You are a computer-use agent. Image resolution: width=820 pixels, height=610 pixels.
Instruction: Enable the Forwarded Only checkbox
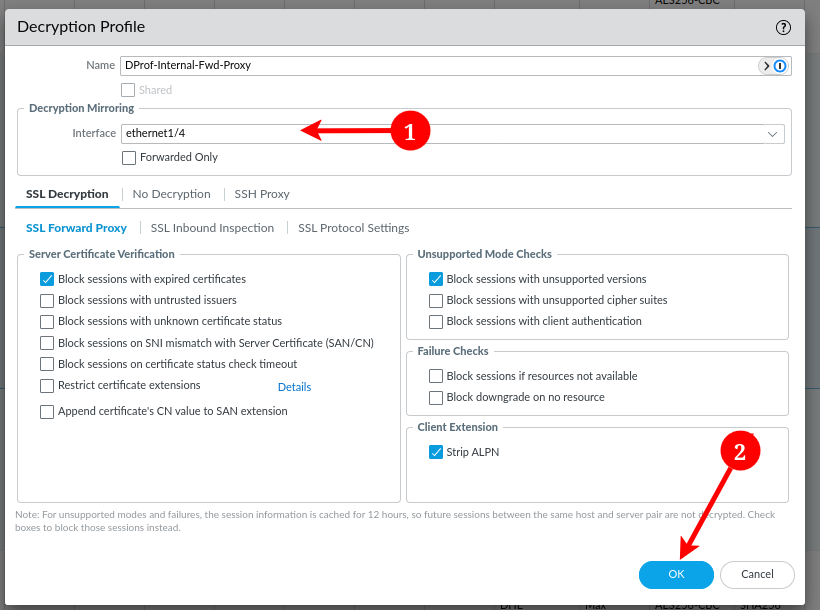(129, 157)
